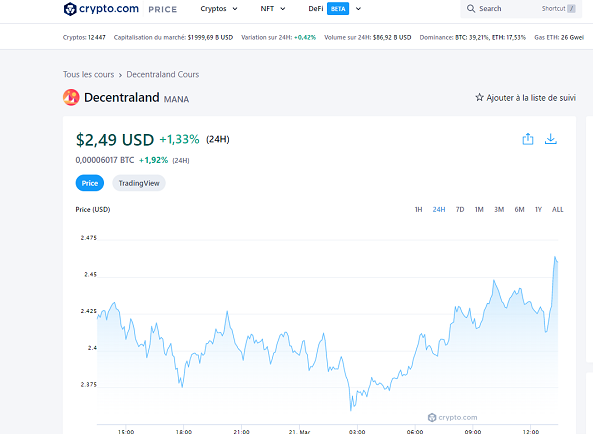This screenshot has width=593, height=434.
Task: Click the crypto.com logo
Action: pos(101,9)
